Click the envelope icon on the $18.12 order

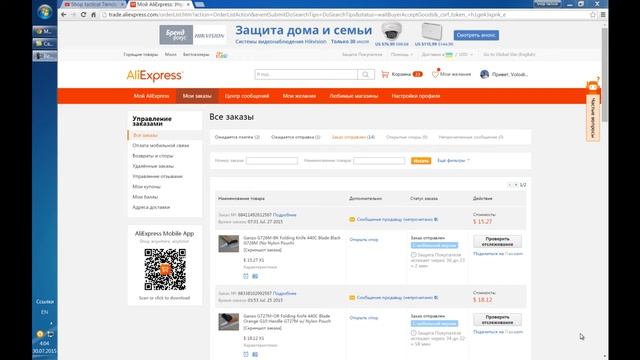(352, 298)
